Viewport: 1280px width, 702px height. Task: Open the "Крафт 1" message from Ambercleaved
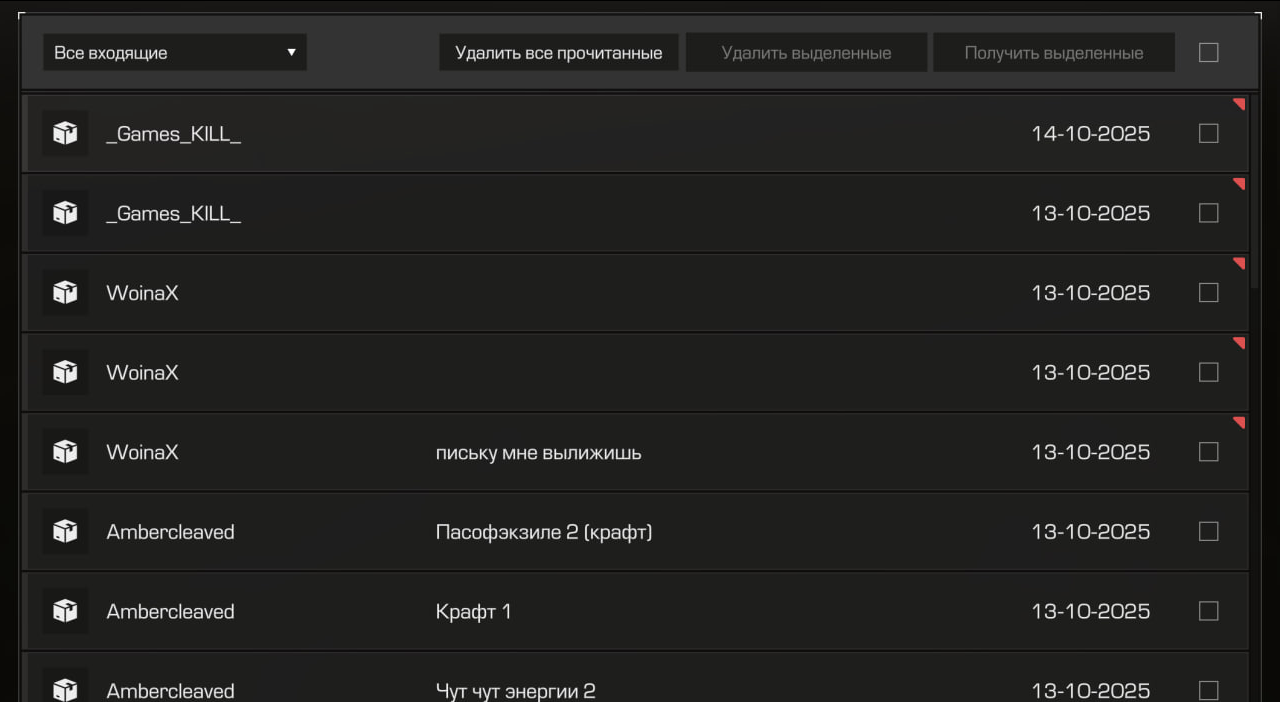473,611
